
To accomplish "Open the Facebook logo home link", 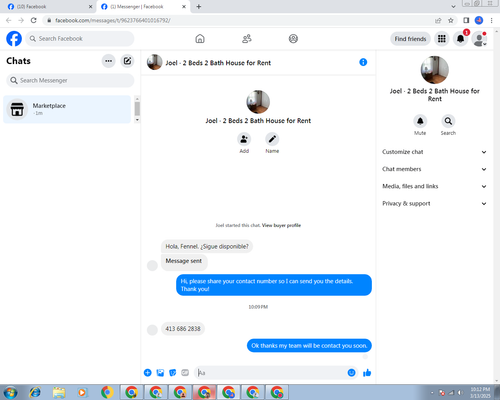I will click(x=14, y=39).
